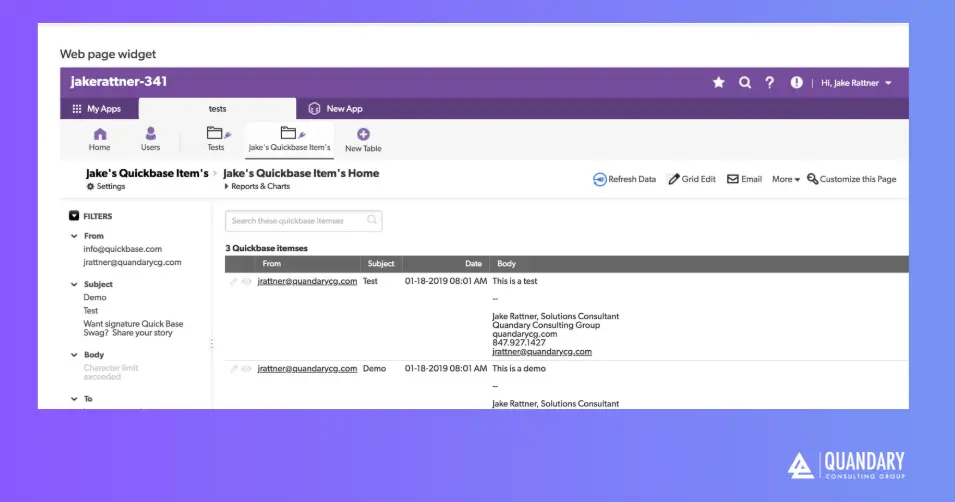Image resolution: width=955 pixels, height=502 pixels.
Task: Click the Search these quickbase itemses field
Action: tap(303, 221)
